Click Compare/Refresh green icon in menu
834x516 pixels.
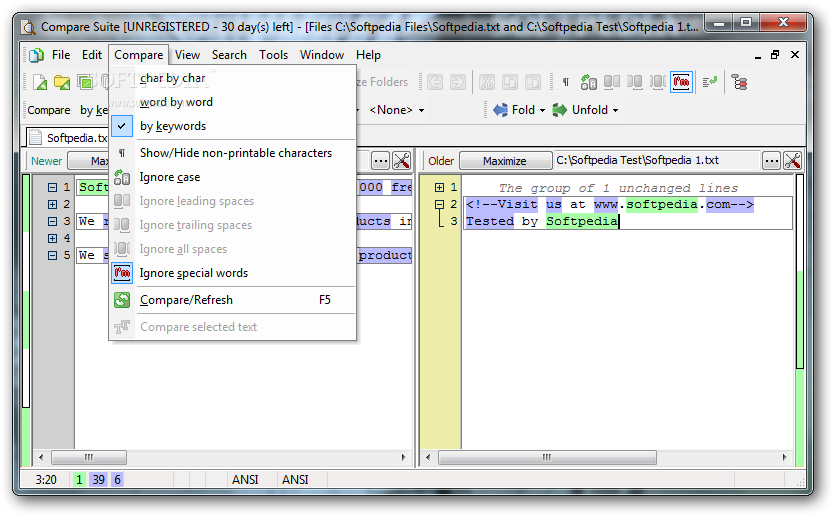coord(122,300)
